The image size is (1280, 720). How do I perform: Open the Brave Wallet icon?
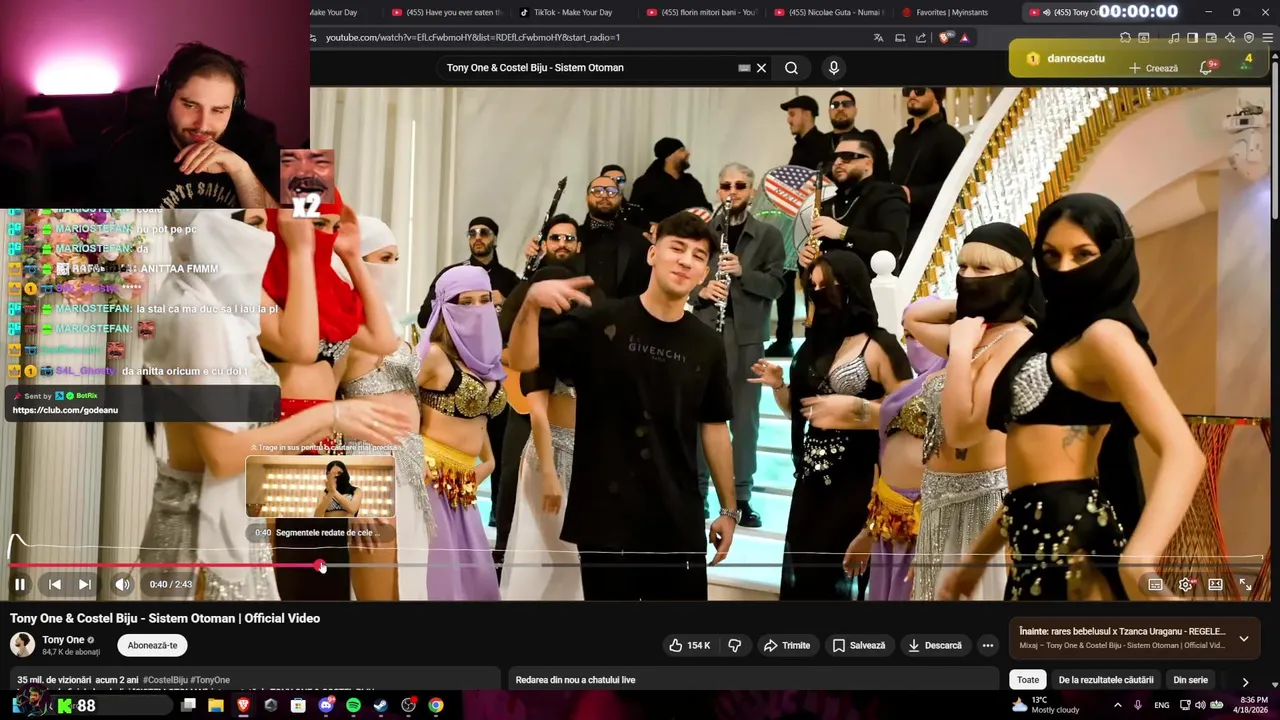1212,38
